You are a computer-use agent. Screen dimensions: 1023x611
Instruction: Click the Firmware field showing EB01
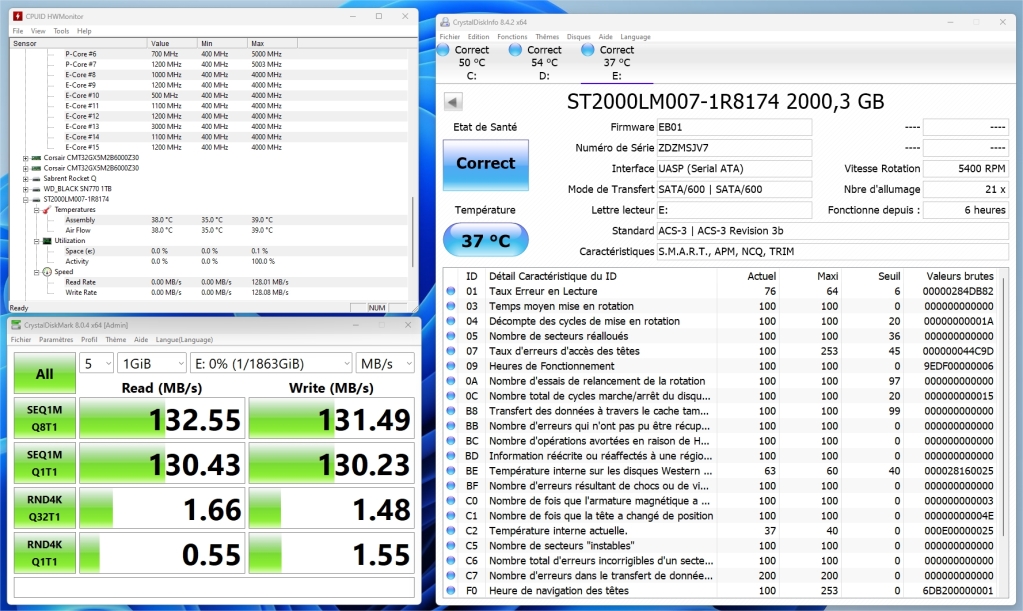[x=734, y=127]
